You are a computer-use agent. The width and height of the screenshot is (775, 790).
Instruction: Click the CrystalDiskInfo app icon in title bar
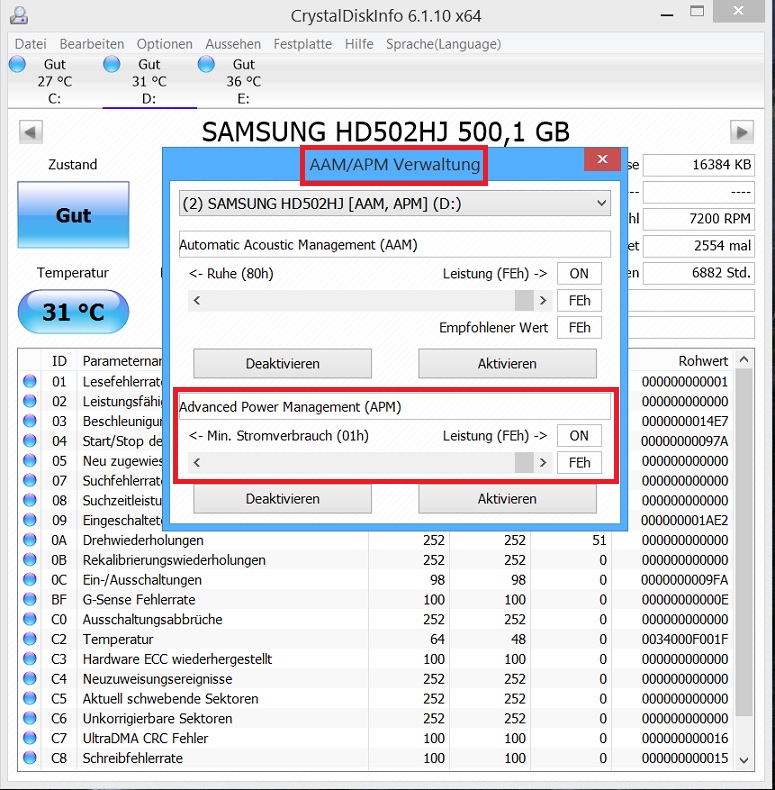(x=19, y=15)
